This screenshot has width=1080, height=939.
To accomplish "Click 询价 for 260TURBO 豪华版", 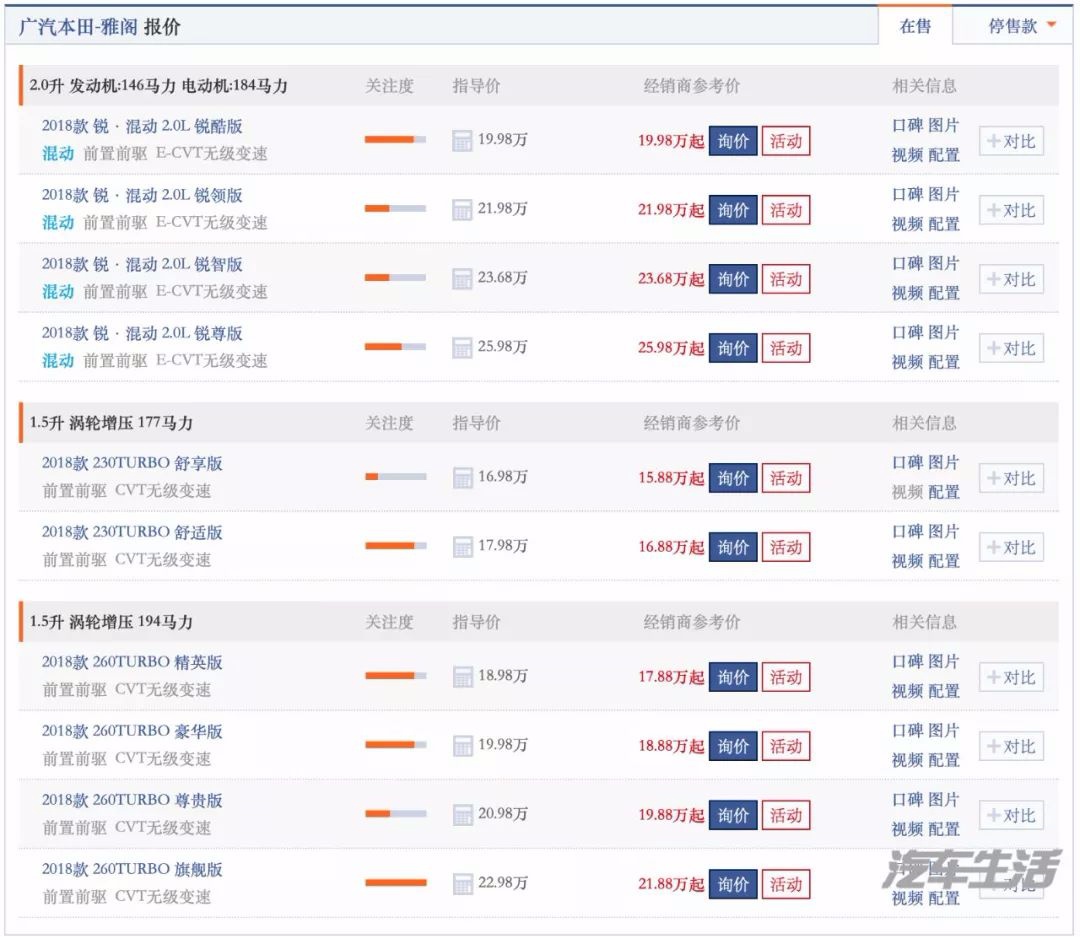I will (x=733, y=746).
